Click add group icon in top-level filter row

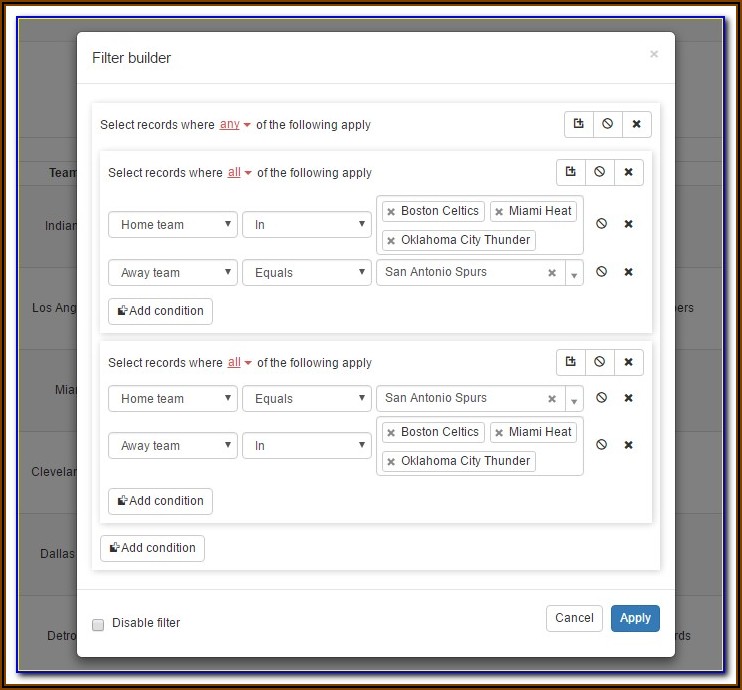pos(578,124)
